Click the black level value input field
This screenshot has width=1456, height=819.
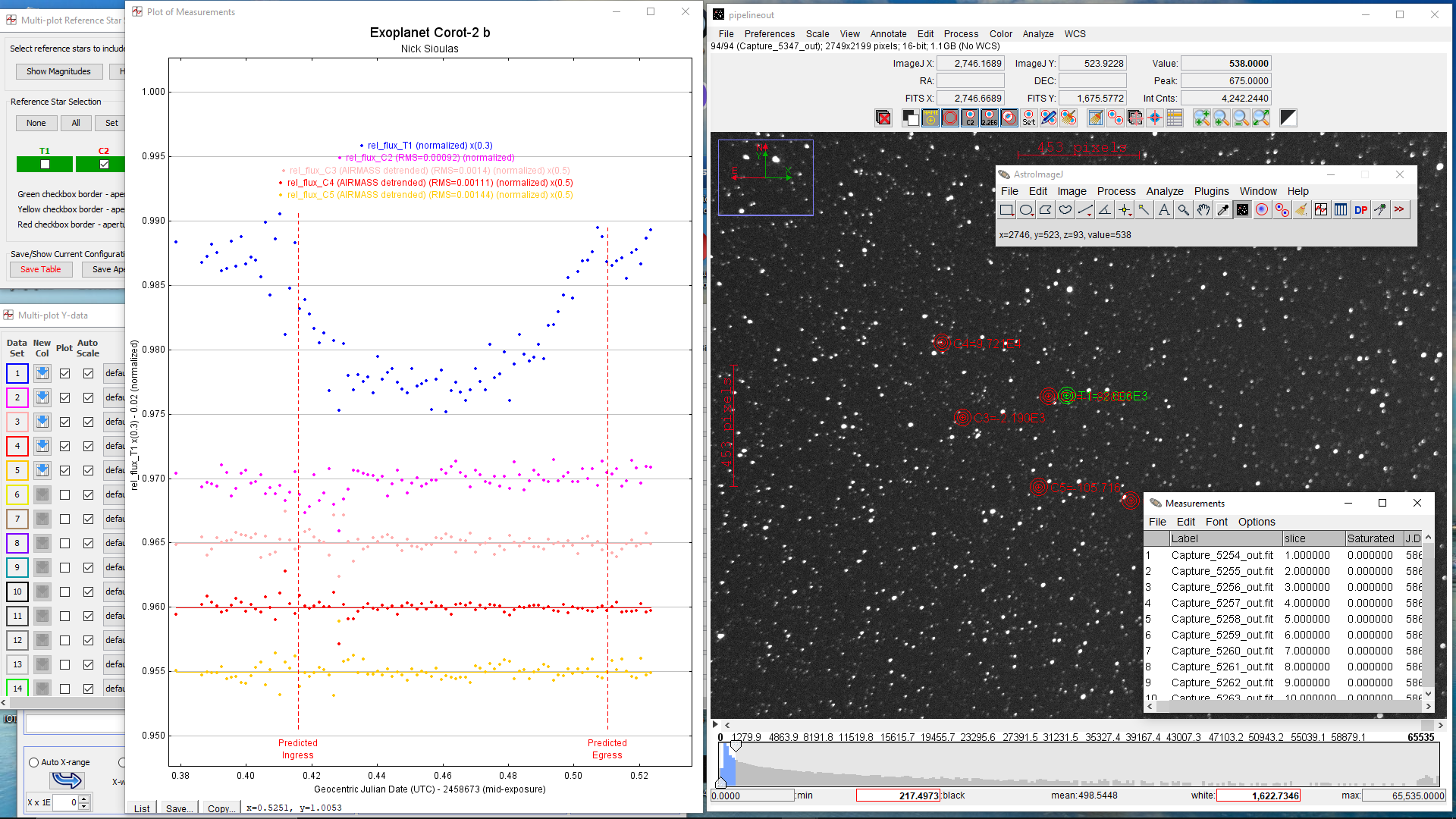(898, 795)
